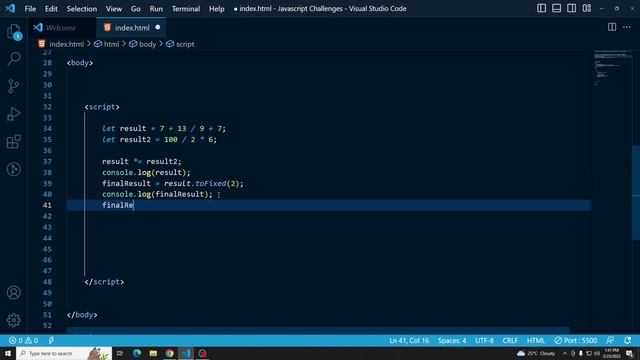Click the Windows Start button
Screen dimensions: 640x360
coord(8,353)
